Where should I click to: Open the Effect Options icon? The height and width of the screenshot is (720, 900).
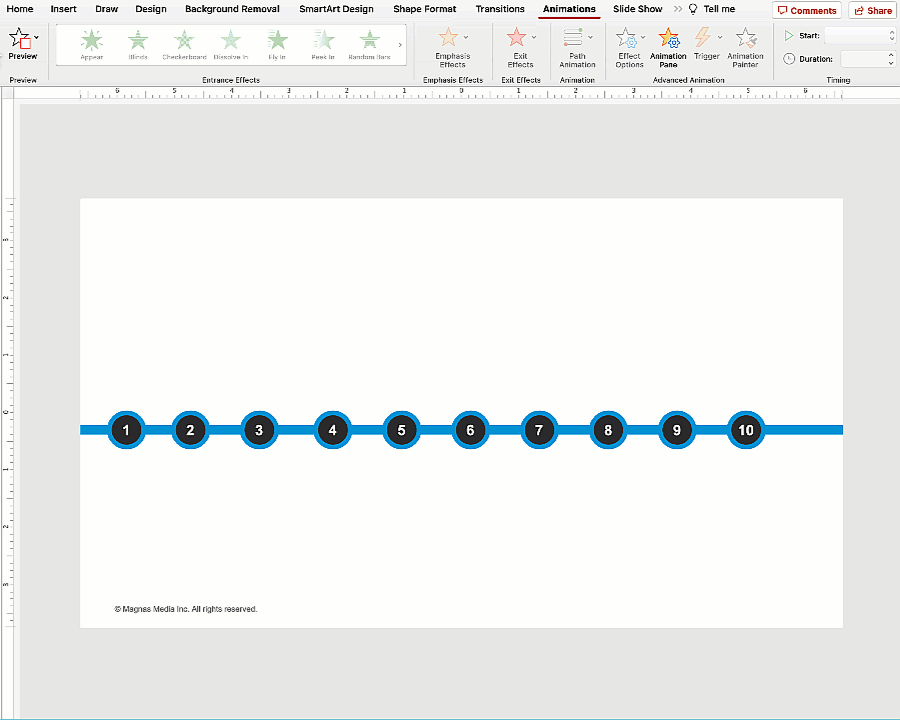pyautogui.click(x=626, y=38)
